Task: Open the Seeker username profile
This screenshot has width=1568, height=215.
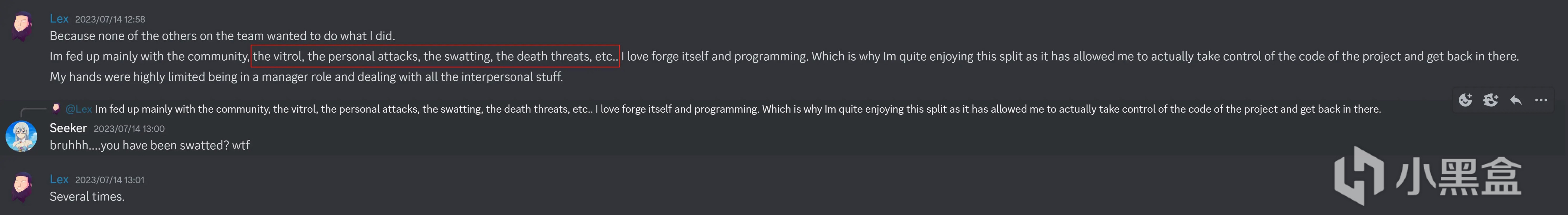Action: click(68, 128)
